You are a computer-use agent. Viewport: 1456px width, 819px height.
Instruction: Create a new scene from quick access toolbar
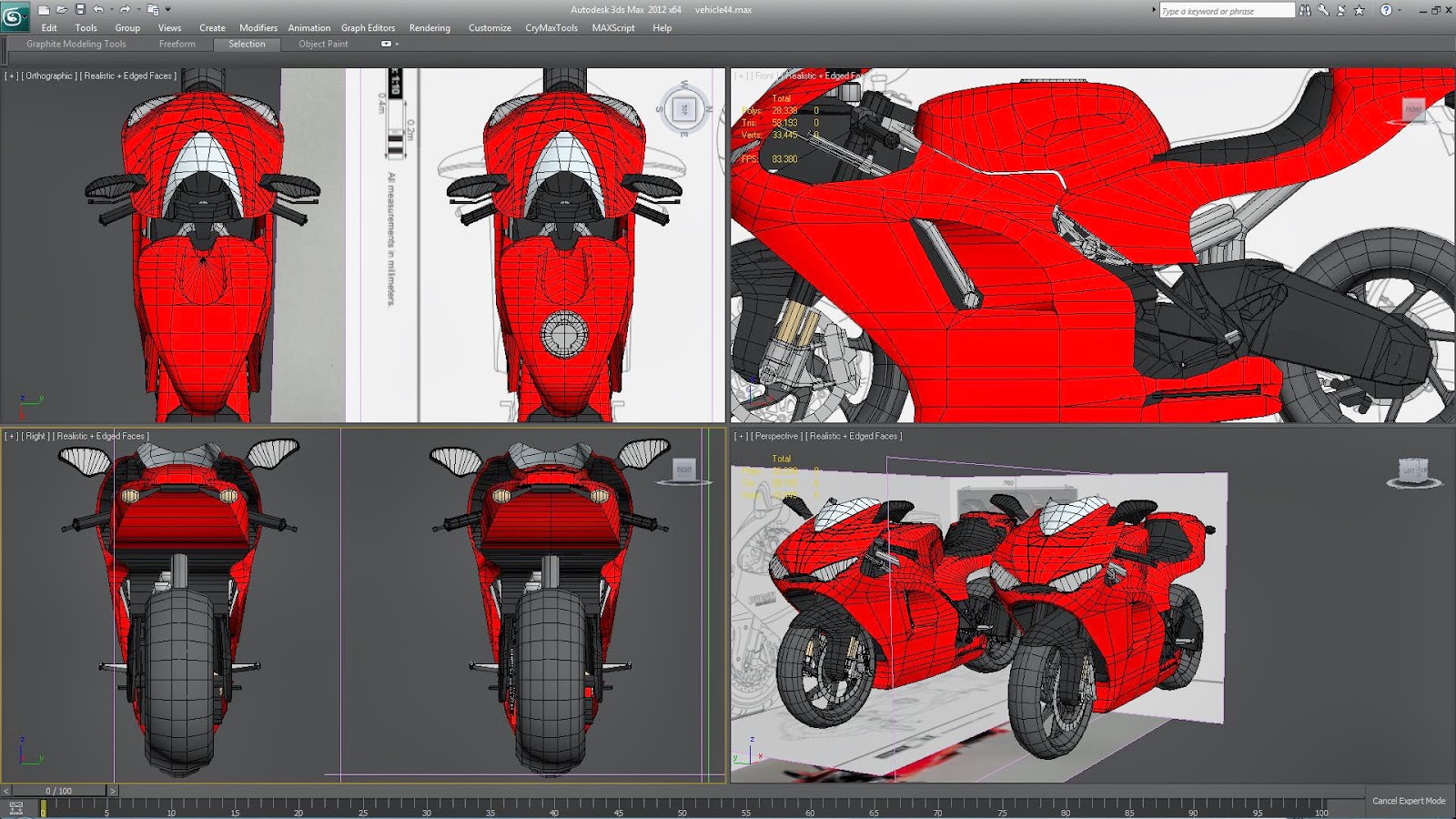pyautogui.click(x=44, y=10)
